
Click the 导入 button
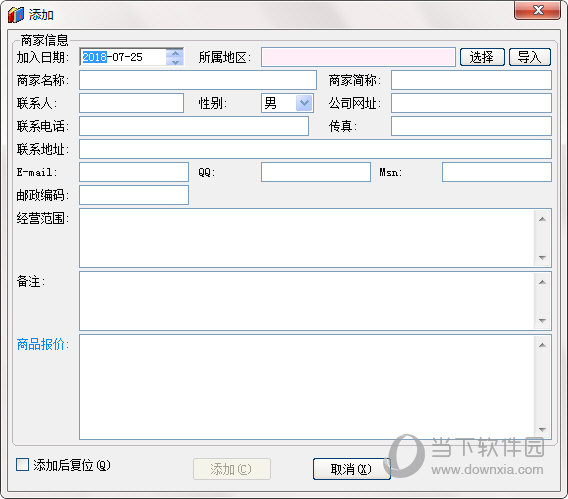point(530,57)
